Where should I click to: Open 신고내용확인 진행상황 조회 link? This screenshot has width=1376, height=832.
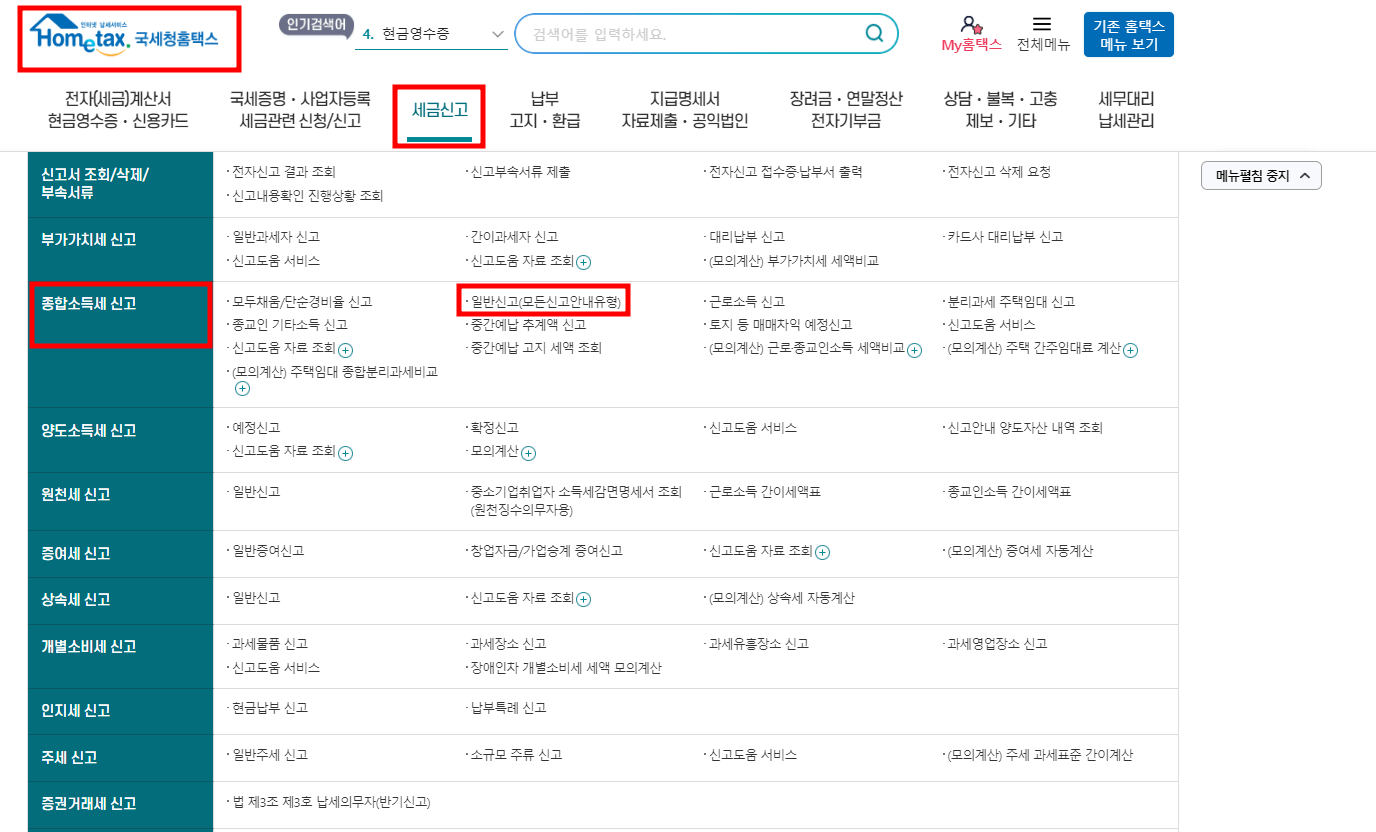tap(306, 196)
